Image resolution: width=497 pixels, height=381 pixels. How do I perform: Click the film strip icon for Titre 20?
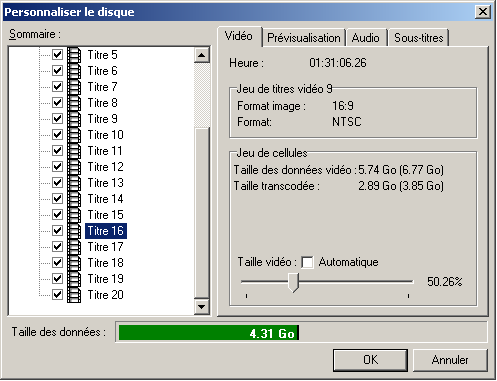click(74, 295)
